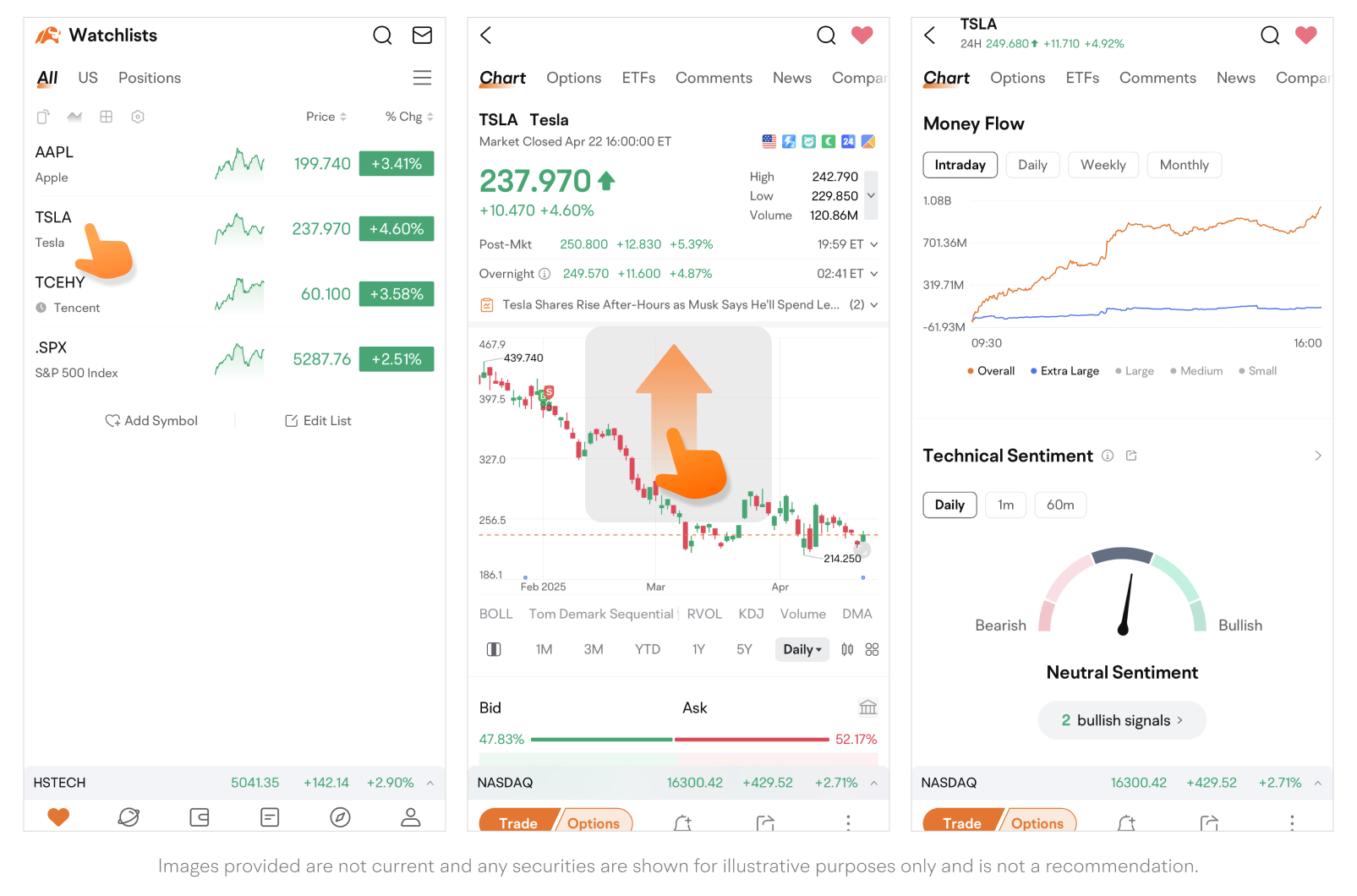Tap the Discover compass icon in bottom navigation
Image resolution: width=1357 pixels, height=896 pixels.
point(340,817)
